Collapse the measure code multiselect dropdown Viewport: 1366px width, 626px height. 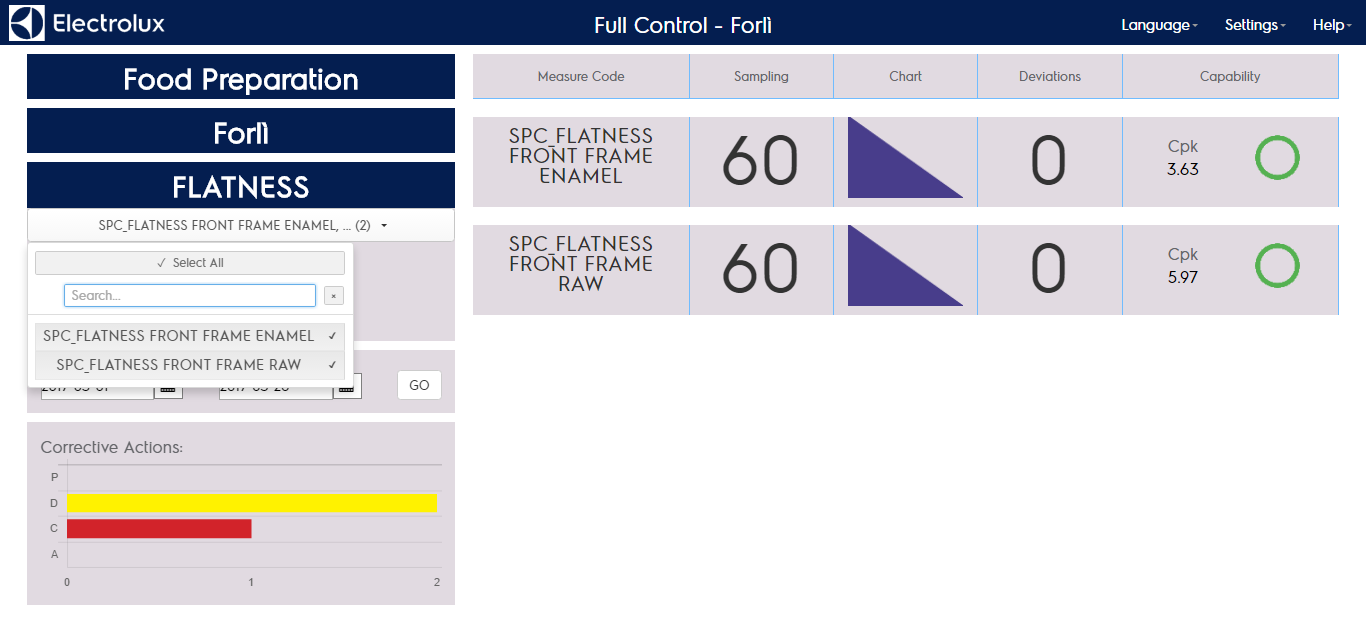tap(241, 226)
